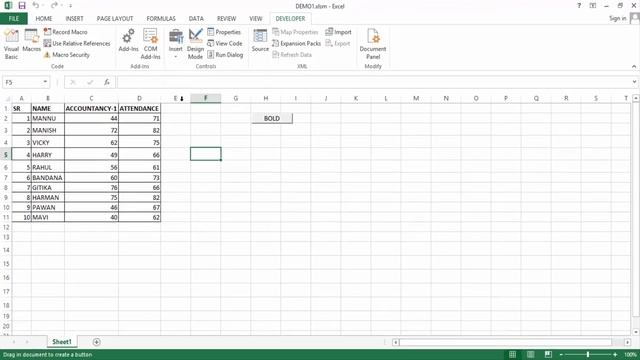Screen dimensions: 640x360
Task: Collapse the ribbon
Action: click(634, 67)
